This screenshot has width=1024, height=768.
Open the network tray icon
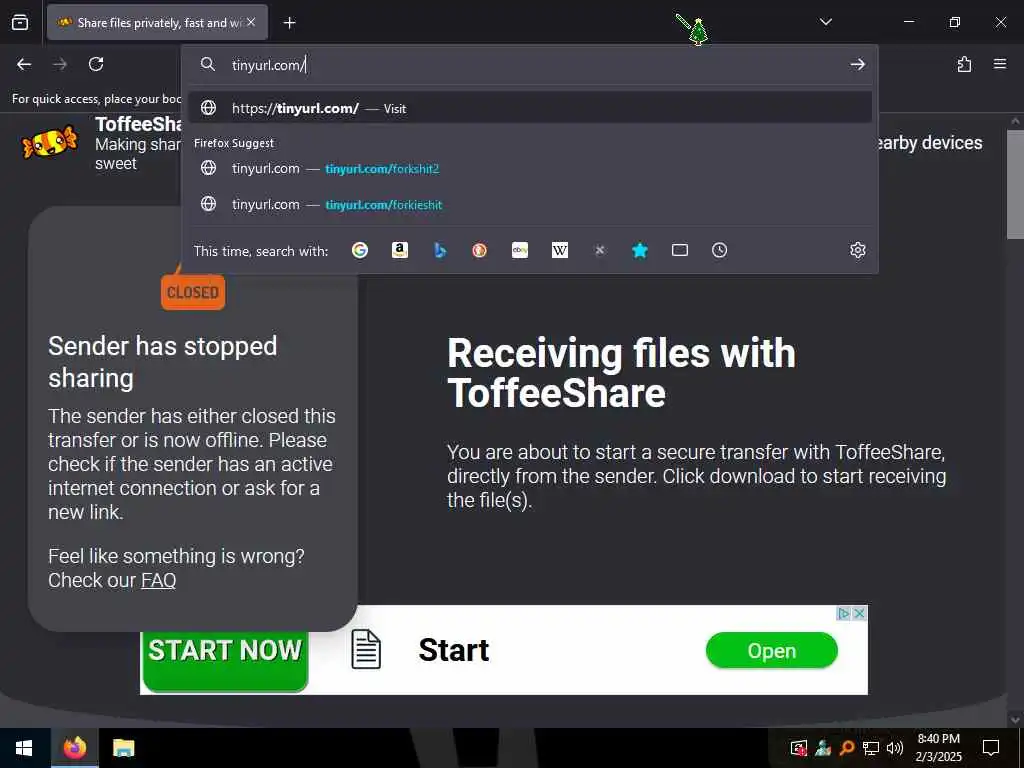pyautogui.click(x=871, y=748)
